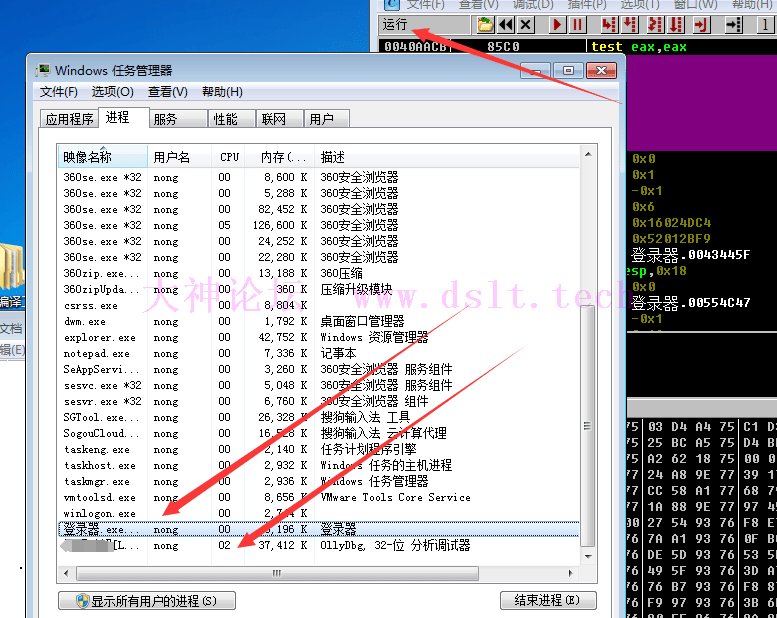This screenshot has height=618, width=777.
Task: Select the SogouCloud process row
Action: [318, 433]
